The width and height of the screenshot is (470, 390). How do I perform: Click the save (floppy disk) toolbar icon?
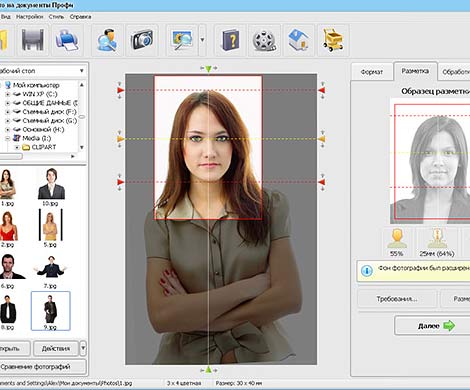tap(33, 40)
